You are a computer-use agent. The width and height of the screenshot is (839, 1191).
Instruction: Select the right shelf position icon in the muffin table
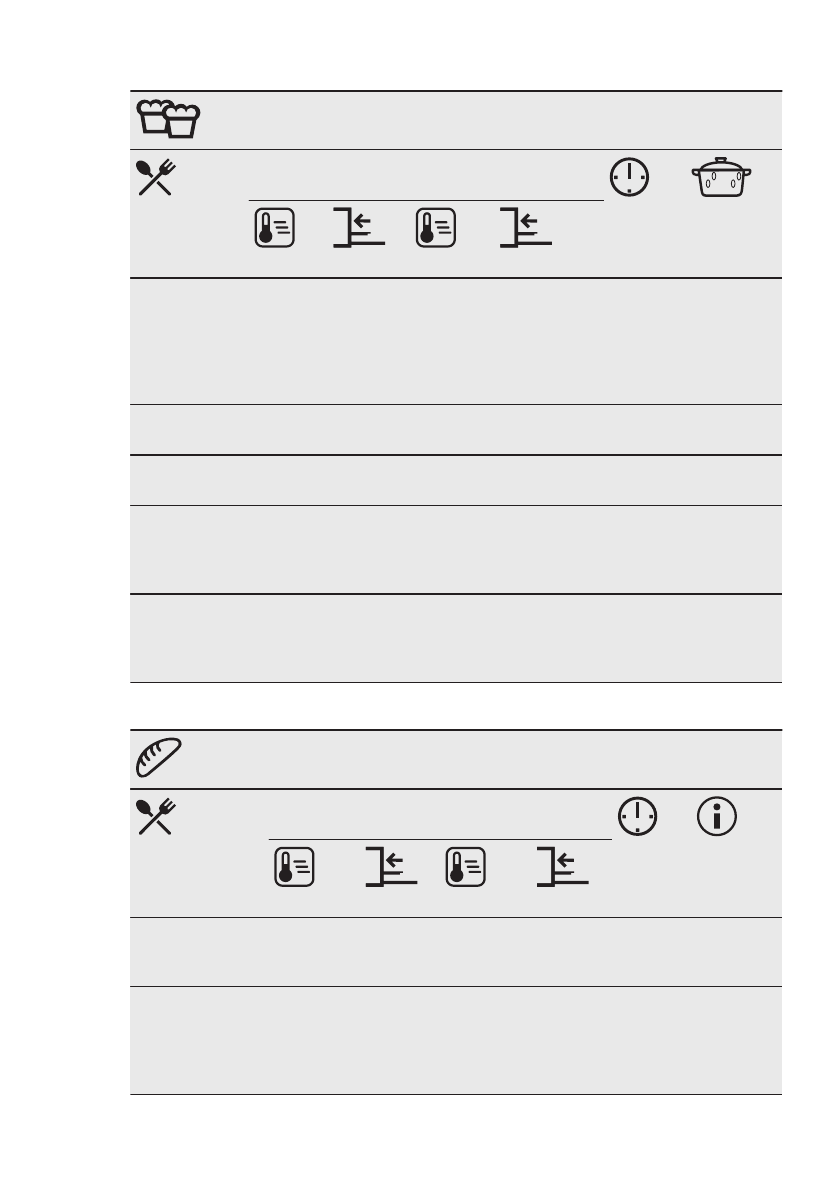tap(525, 227)
